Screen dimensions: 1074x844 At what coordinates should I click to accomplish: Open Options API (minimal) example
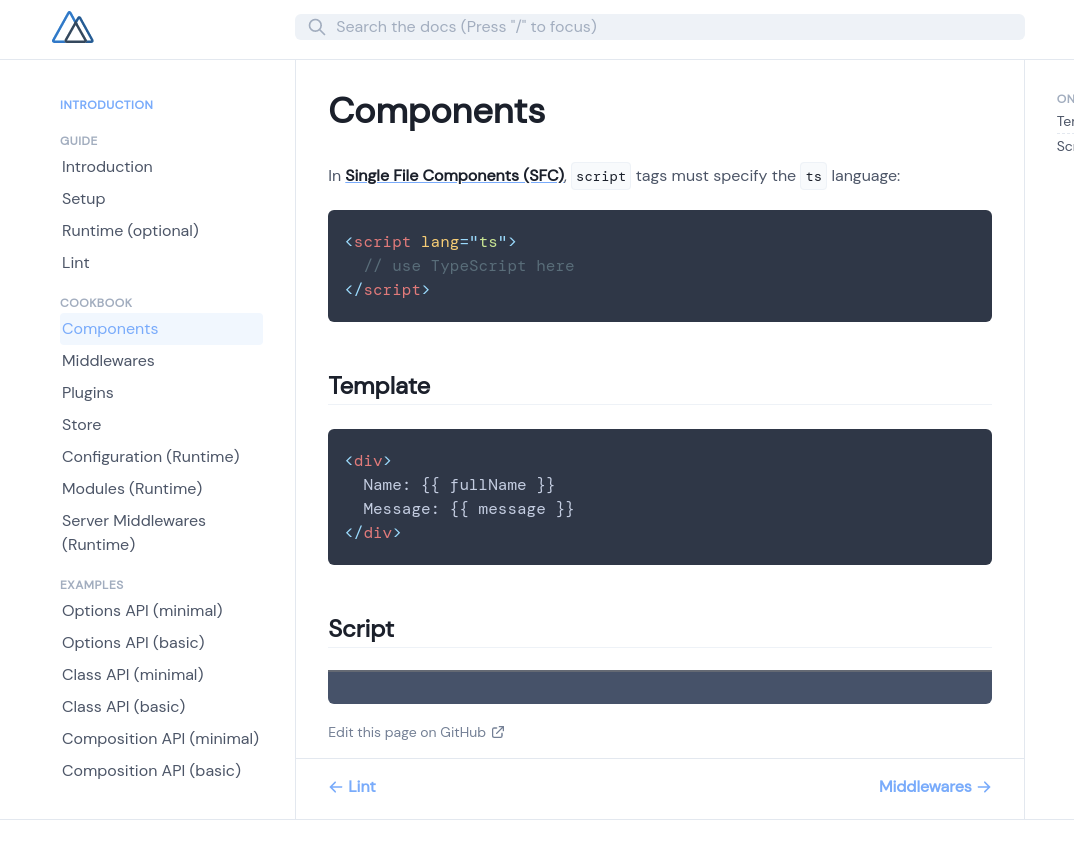(142, 611)
